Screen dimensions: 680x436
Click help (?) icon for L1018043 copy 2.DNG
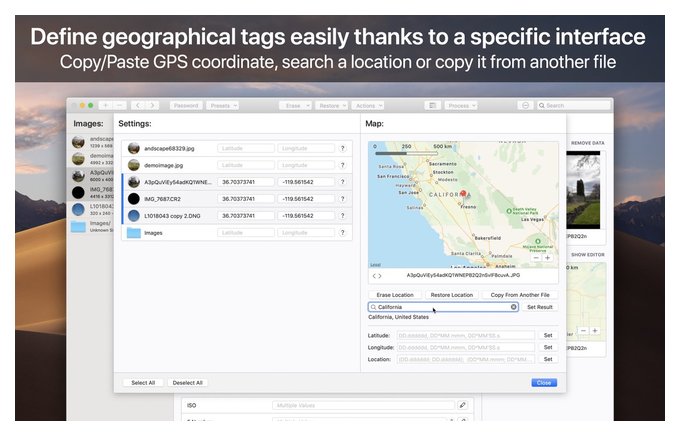[343, 216]
